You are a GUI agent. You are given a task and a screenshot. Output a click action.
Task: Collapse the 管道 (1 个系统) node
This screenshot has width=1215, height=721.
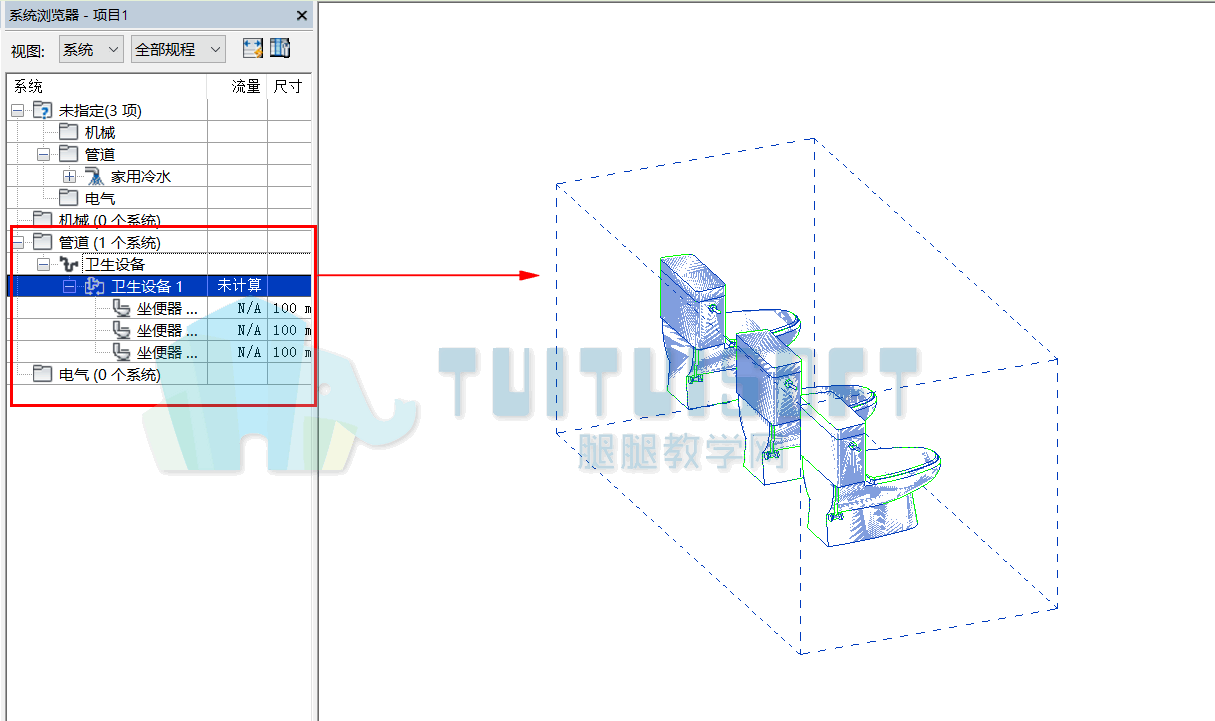17,243
